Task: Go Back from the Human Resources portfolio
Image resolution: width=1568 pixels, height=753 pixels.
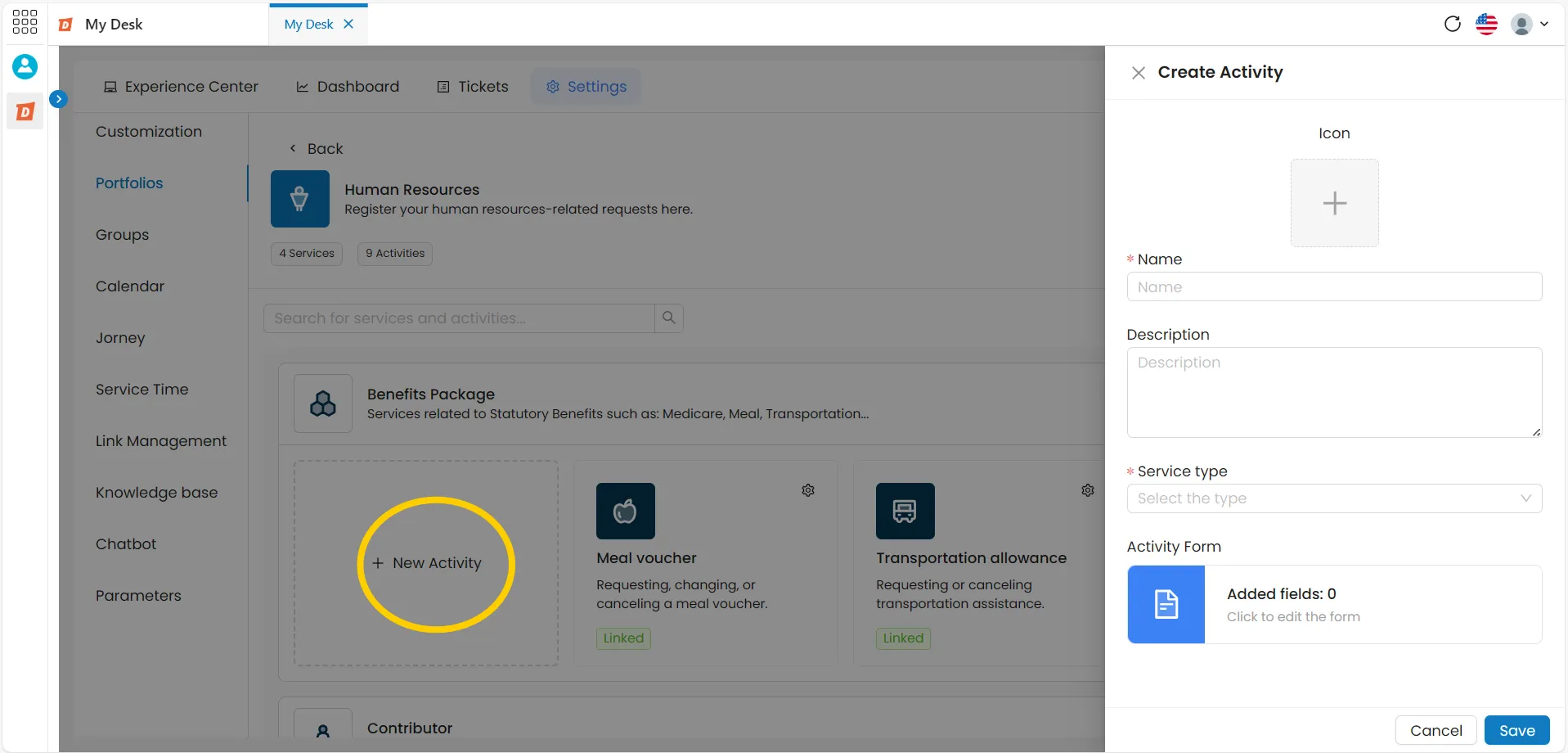Action: [x=316, y=149]
